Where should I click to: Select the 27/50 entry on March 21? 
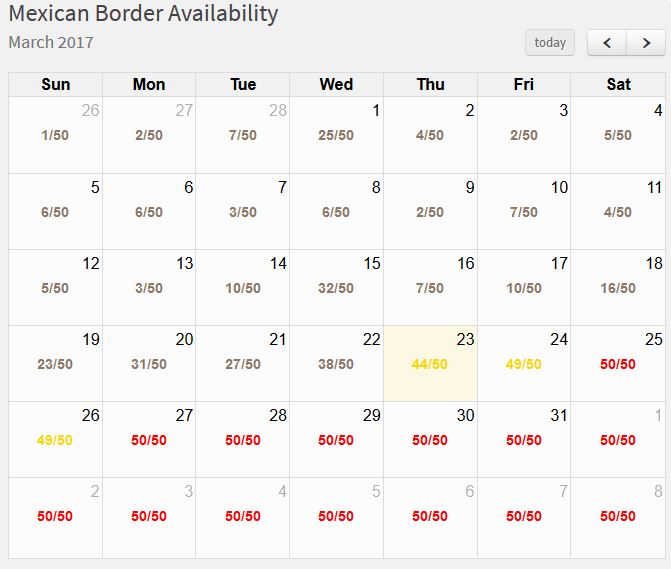point(243,364)
